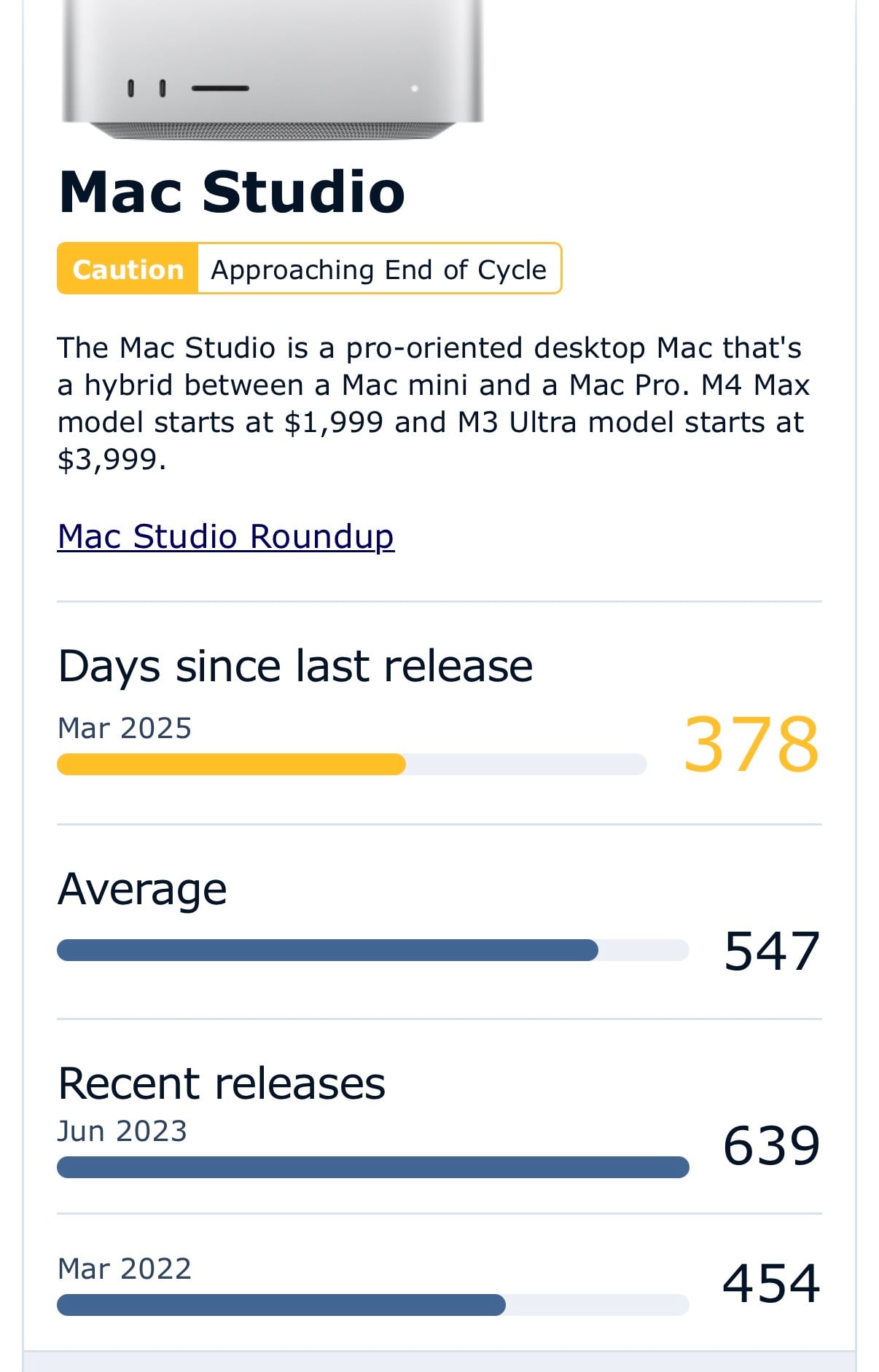Click the Recent releases heading
This screenshot has width=879, height=1372.
pyautogui.click(x=222, y=1083)
